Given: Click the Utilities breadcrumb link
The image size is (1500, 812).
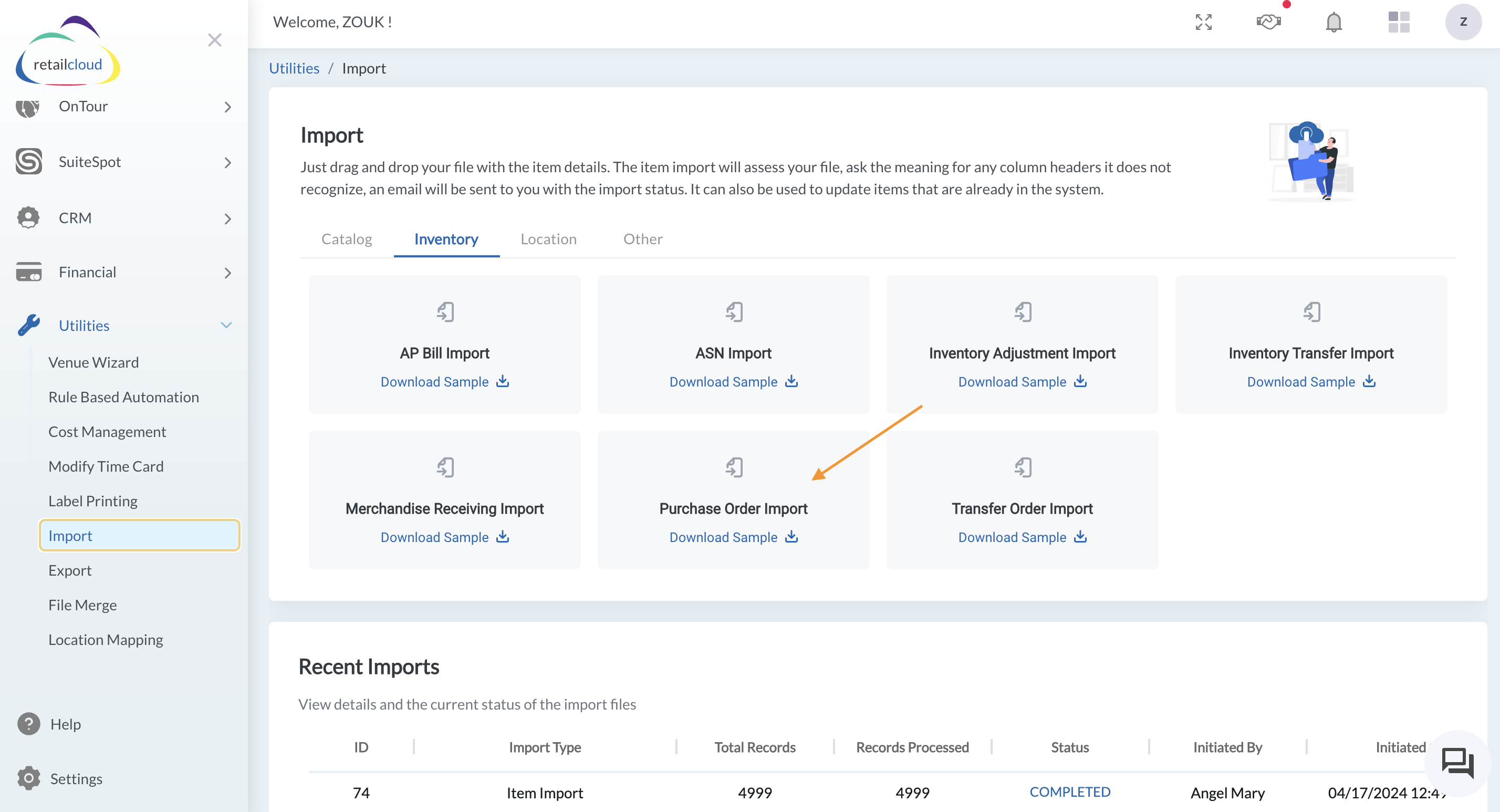Looking at the screenshot, I should coord(294,68).
